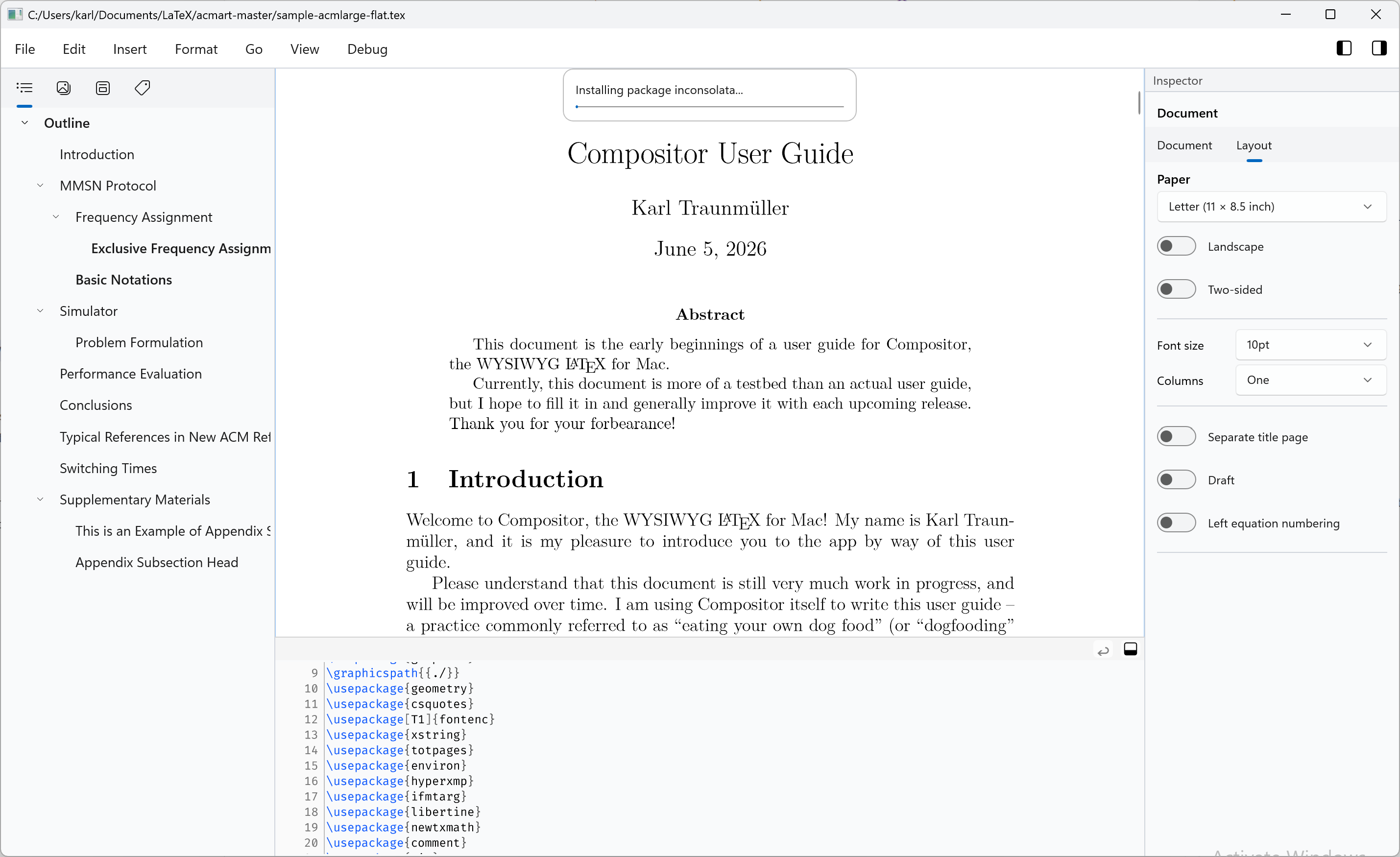Click the Compositor User Guide title
The width and height of the screenshot is (1400, 857).
[710, 153]
